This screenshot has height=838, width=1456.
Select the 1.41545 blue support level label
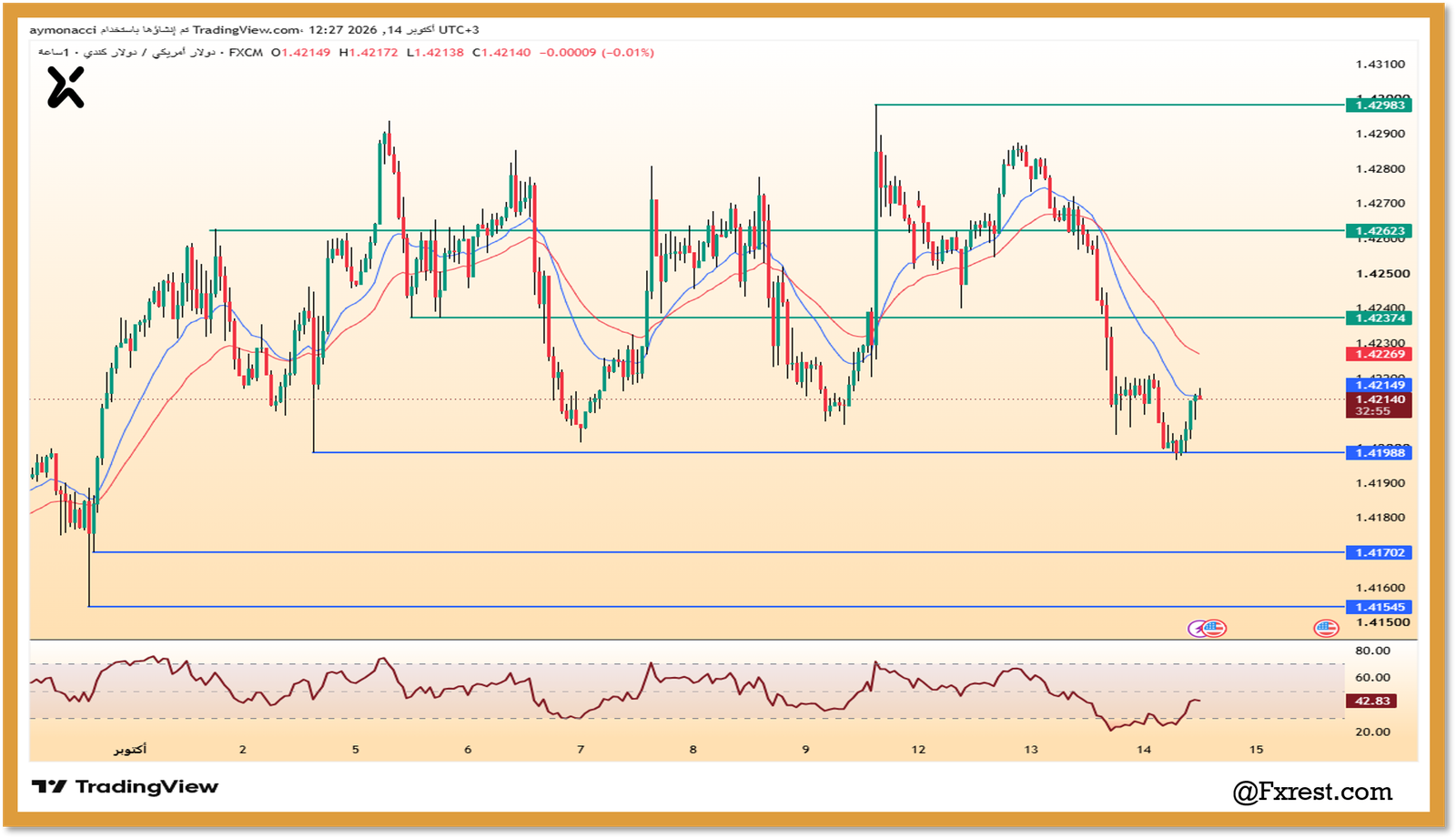coord(1379,607)
